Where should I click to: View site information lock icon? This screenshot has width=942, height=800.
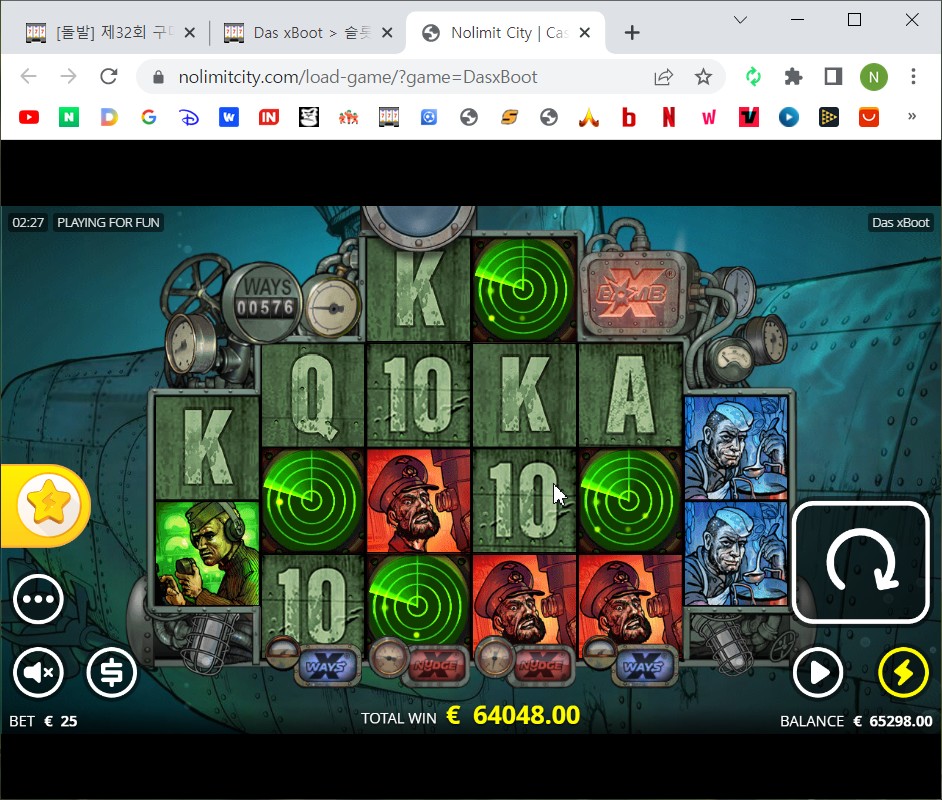click(x=158, y=77)
